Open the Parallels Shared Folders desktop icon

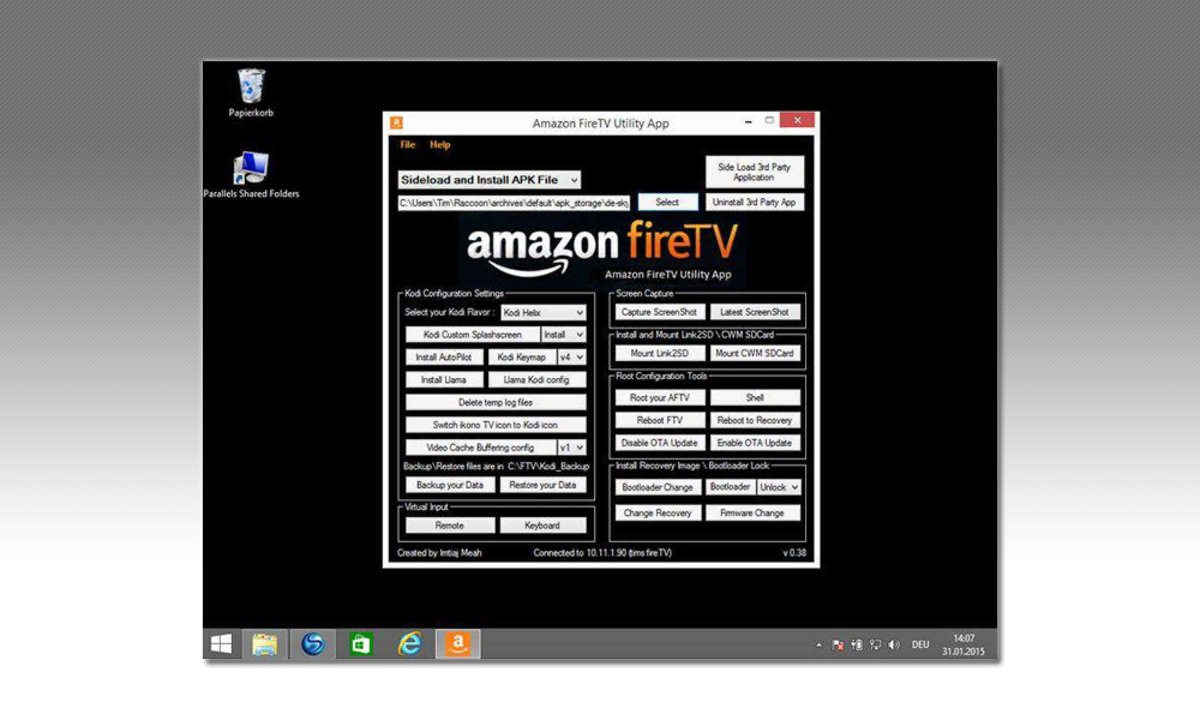click(251, 175)
